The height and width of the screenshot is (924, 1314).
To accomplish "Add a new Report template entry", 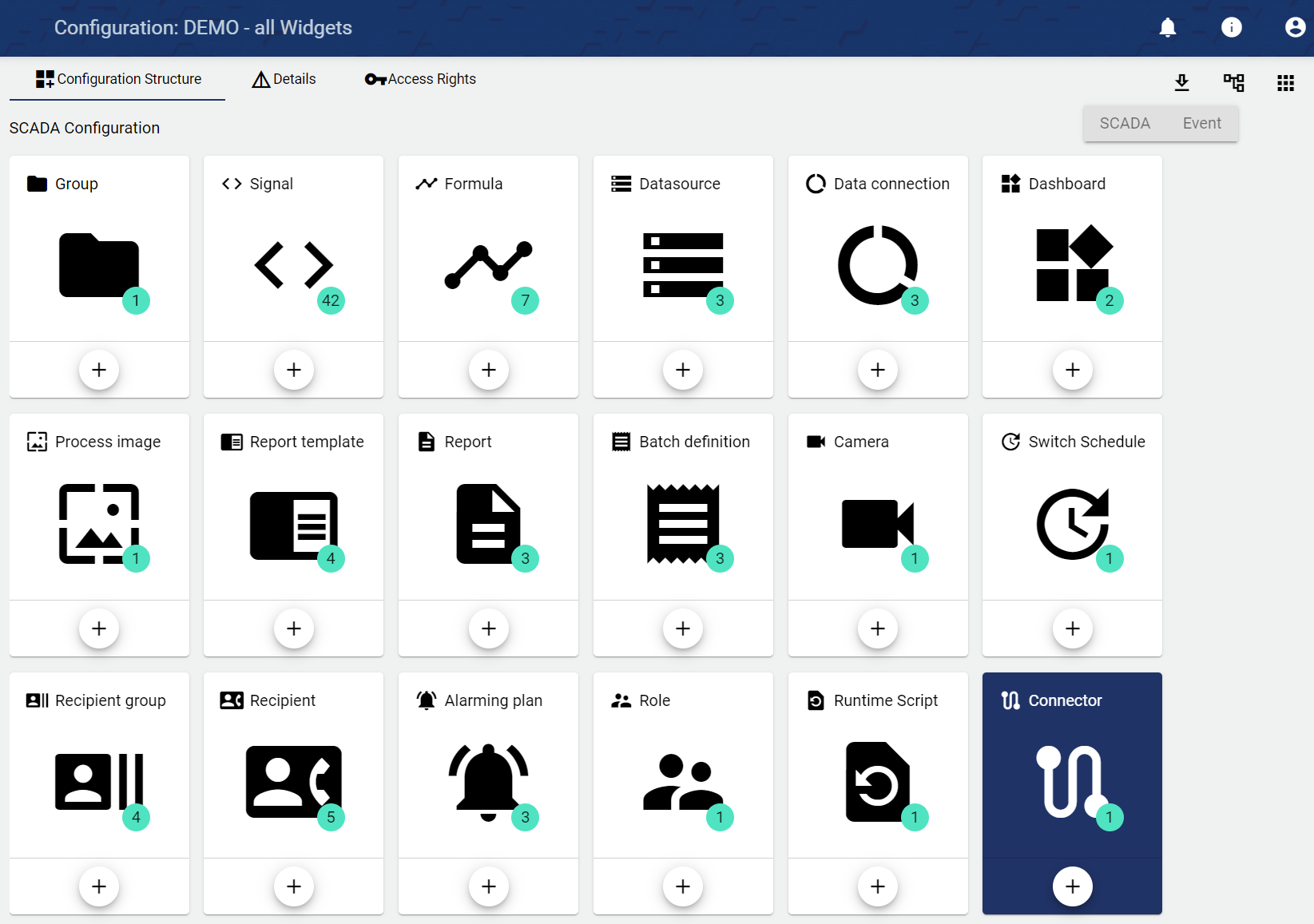I will (x=294, y=629).
